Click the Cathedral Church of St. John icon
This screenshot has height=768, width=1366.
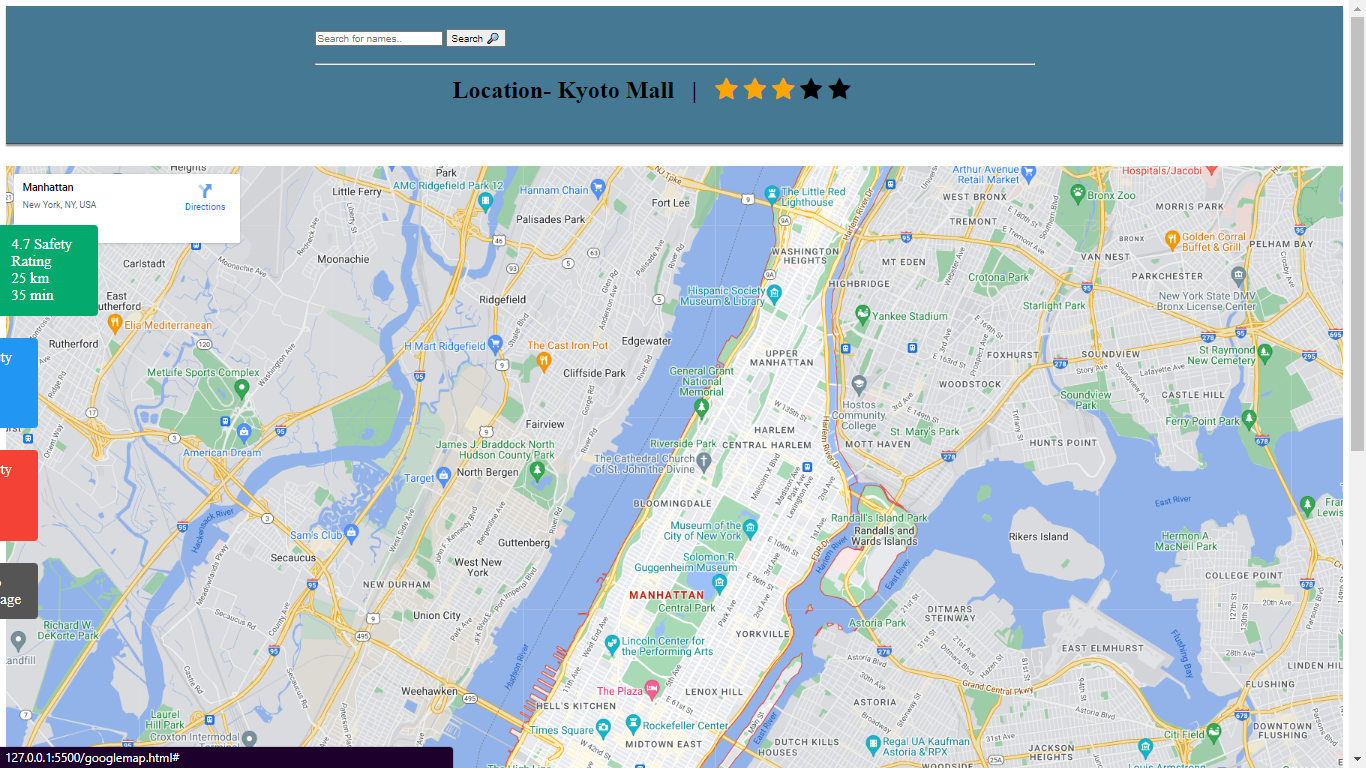coord(704,461)
